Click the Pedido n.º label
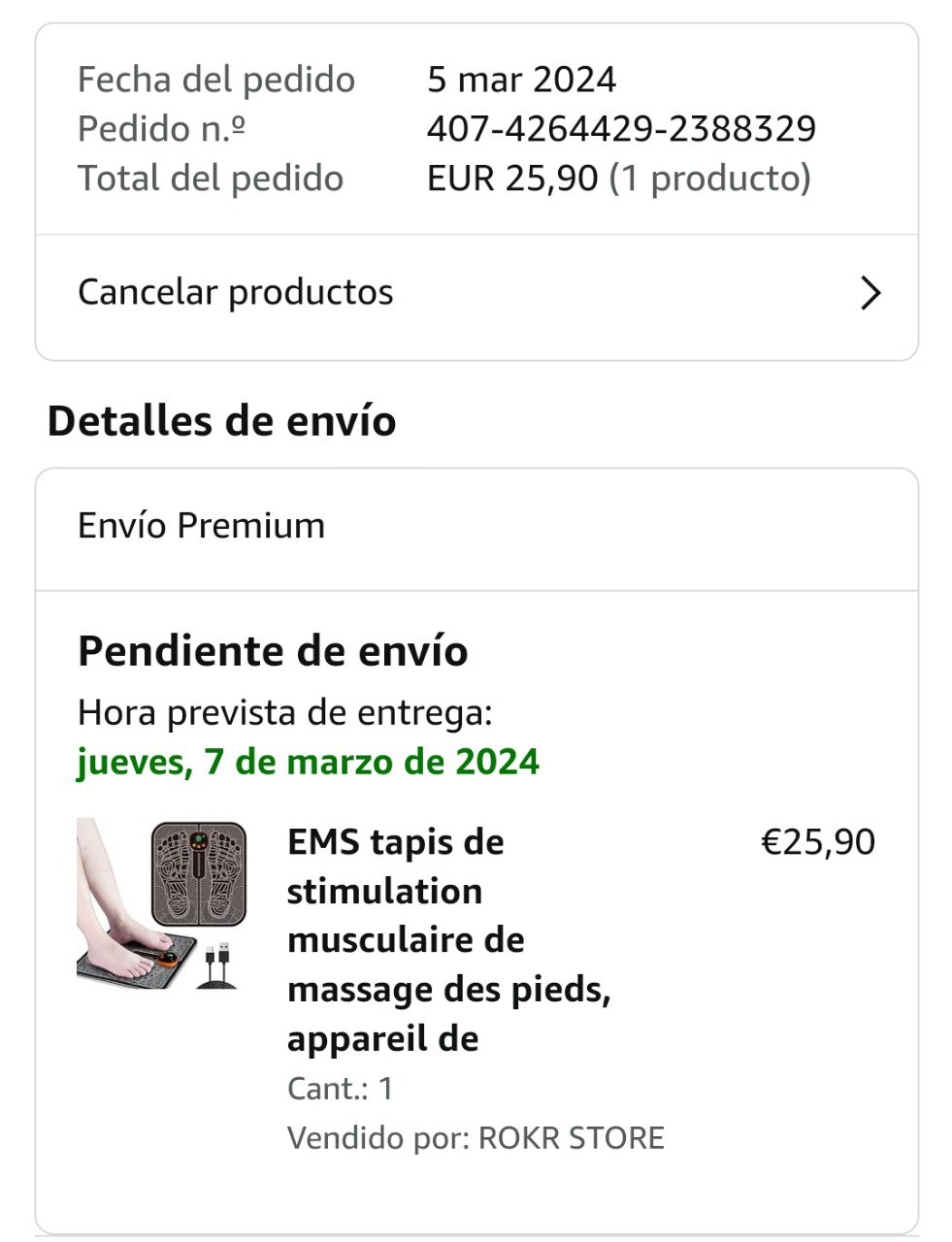 pyautogui.click(x=161, y=129)
